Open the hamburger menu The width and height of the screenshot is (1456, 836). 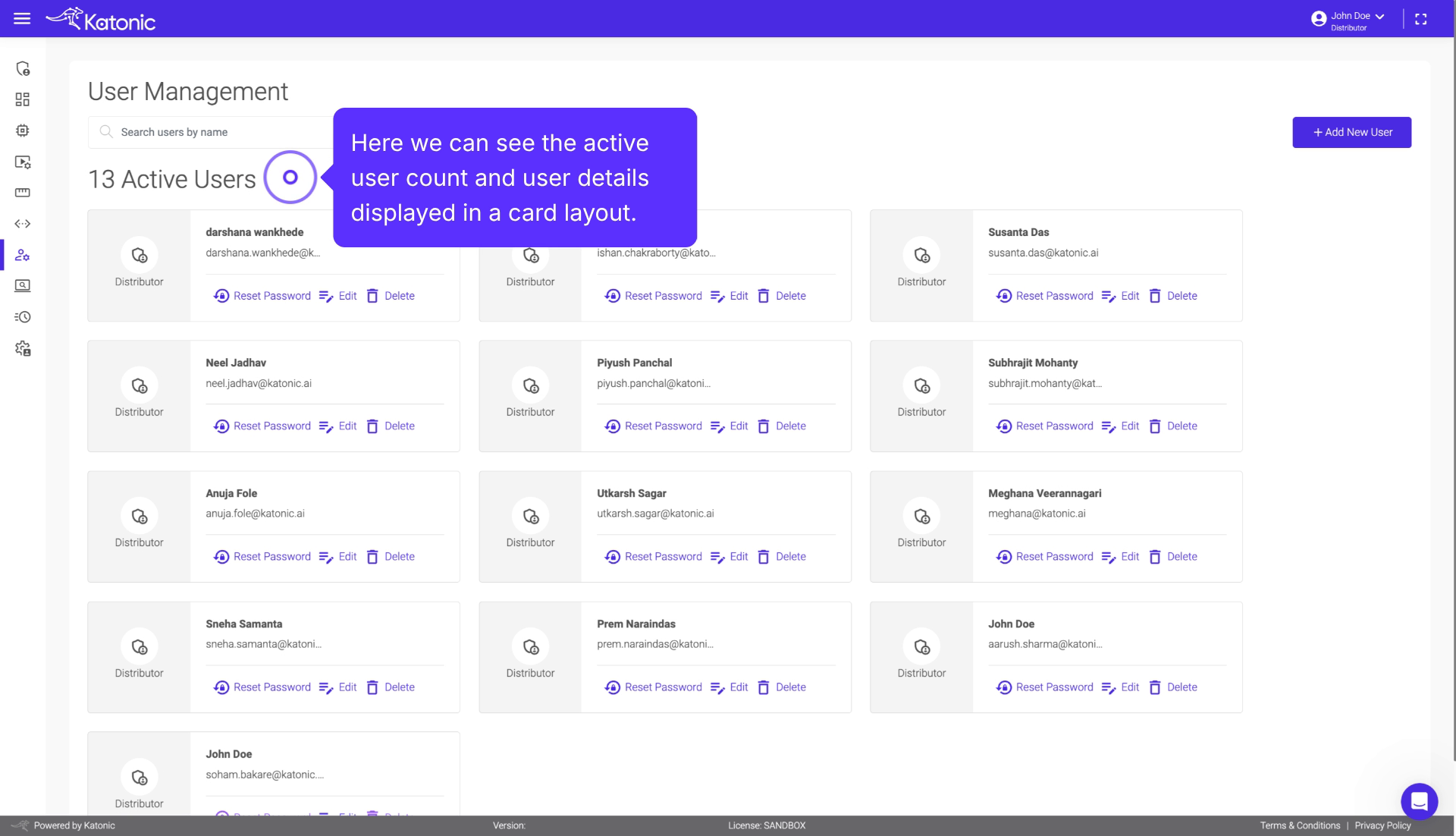click(x=22, y=18)
